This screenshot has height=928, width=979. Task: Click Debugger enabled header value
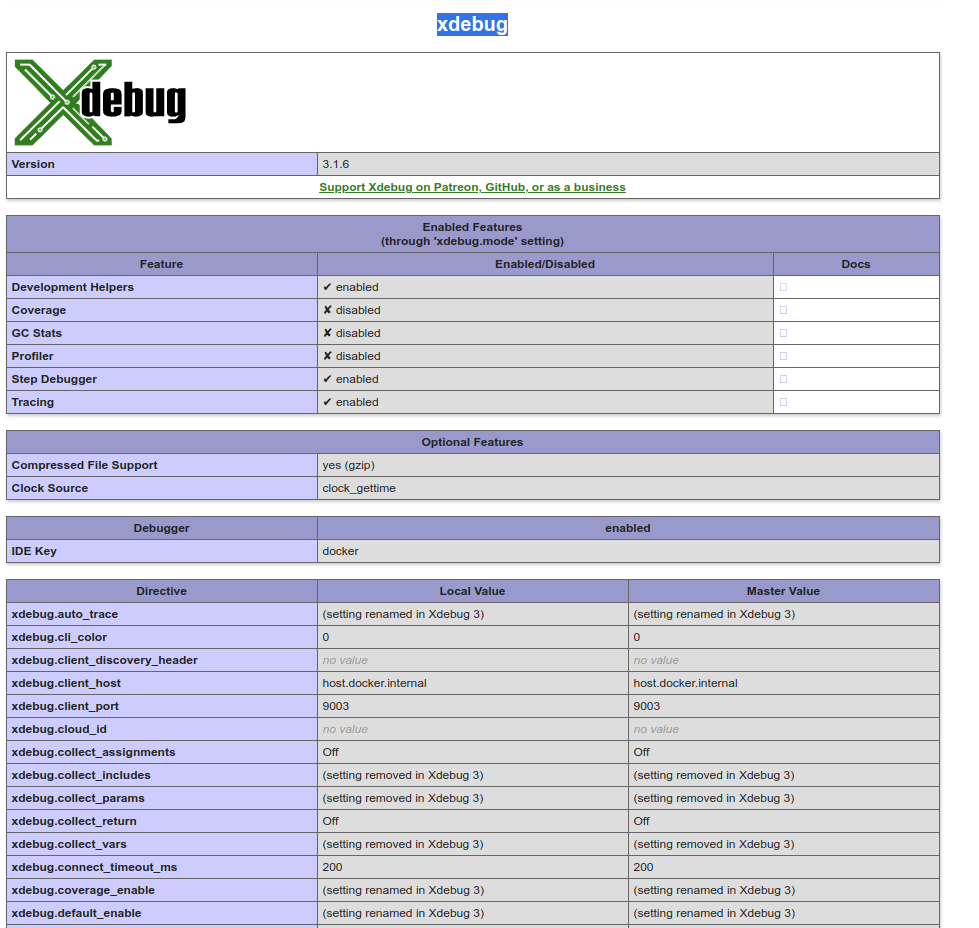628,528
